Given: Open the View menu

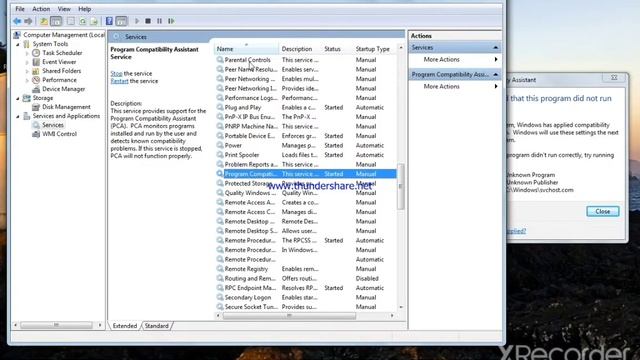Looking at the screenshot, I should 64,9.
